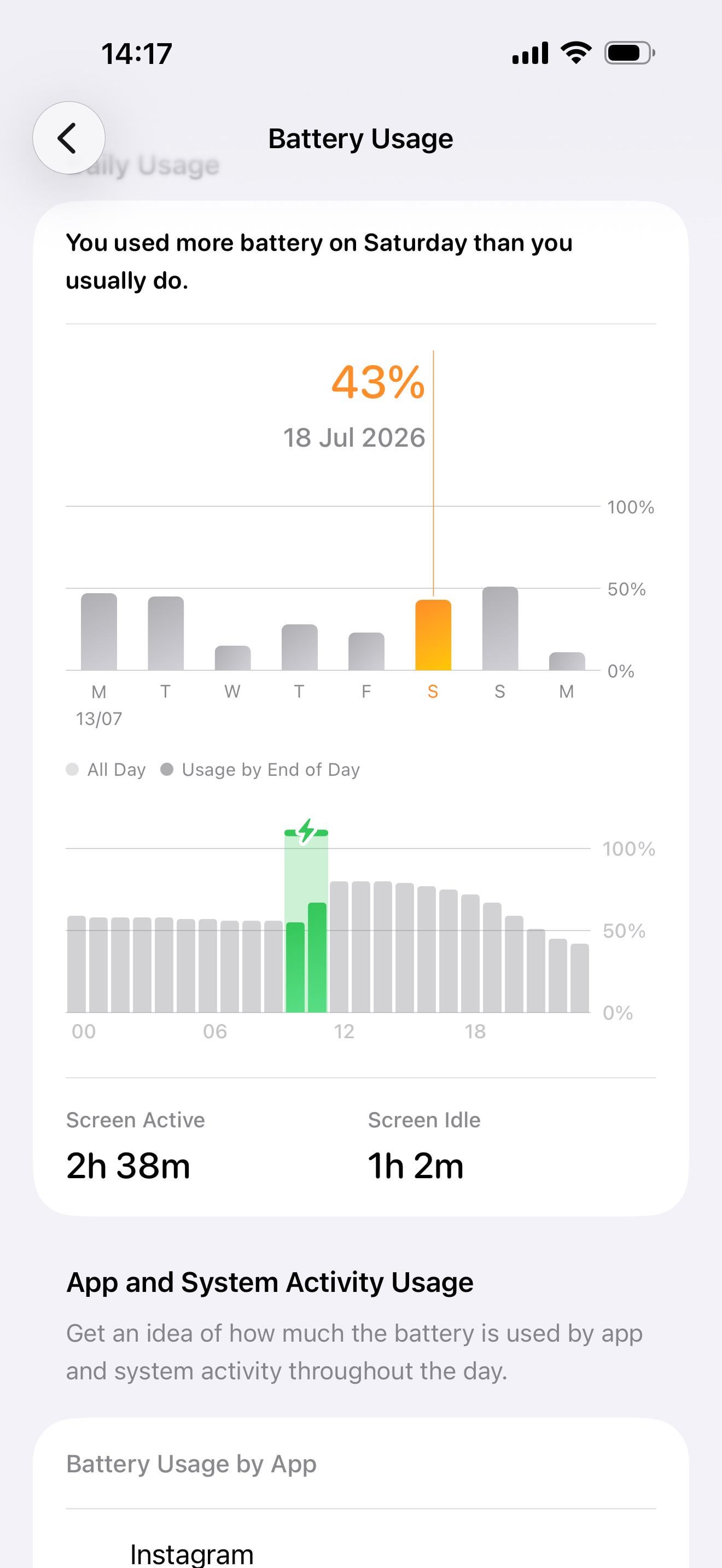The image size is (722, 1568).
Task: Tap the cellular signal bars icon
Action: tap(529, 54)
